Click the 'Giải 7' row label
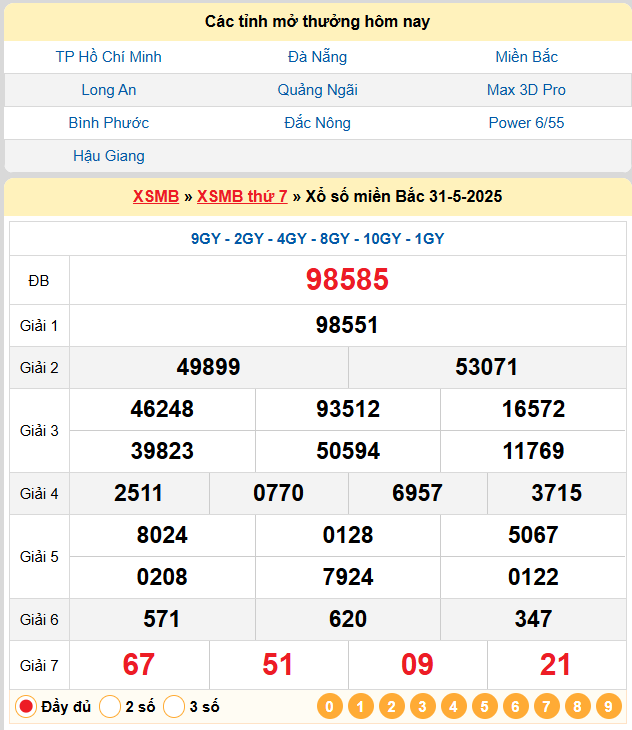Image resolution: width=632 pixels, height=730 pixels. (x=39, y=666)
